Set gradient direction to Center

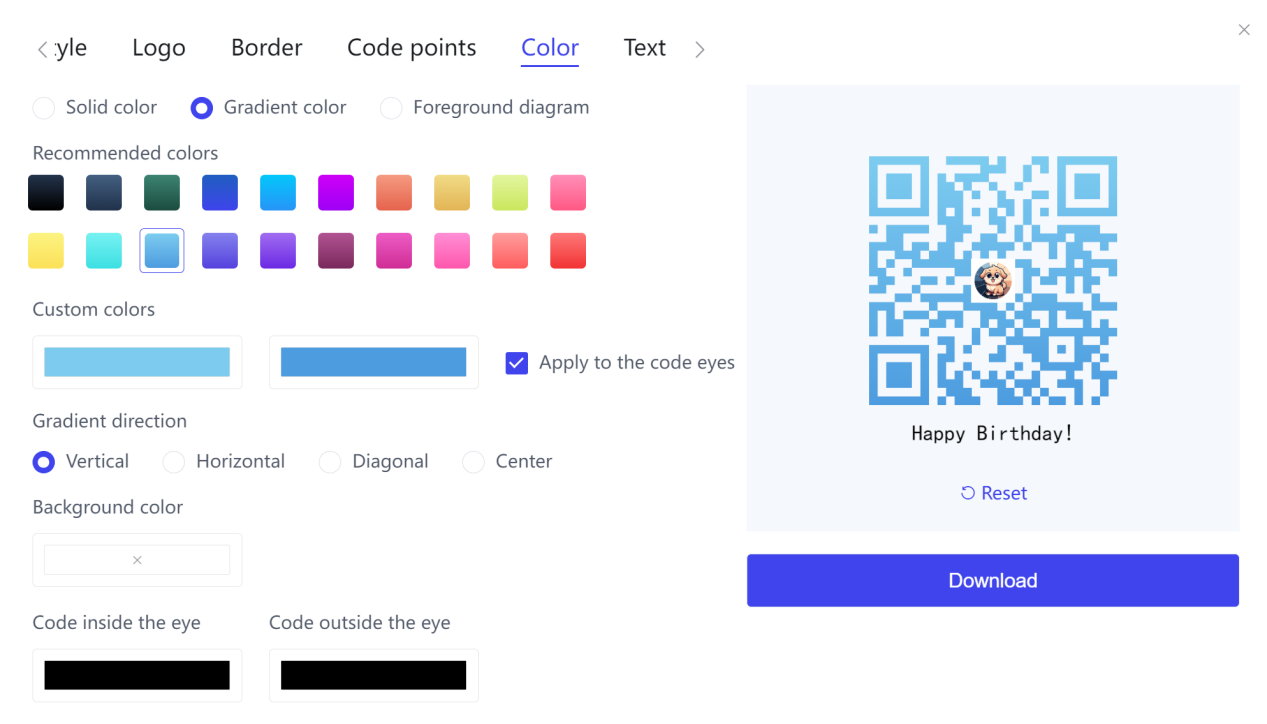pyautogui.click(x=507, y=461)
